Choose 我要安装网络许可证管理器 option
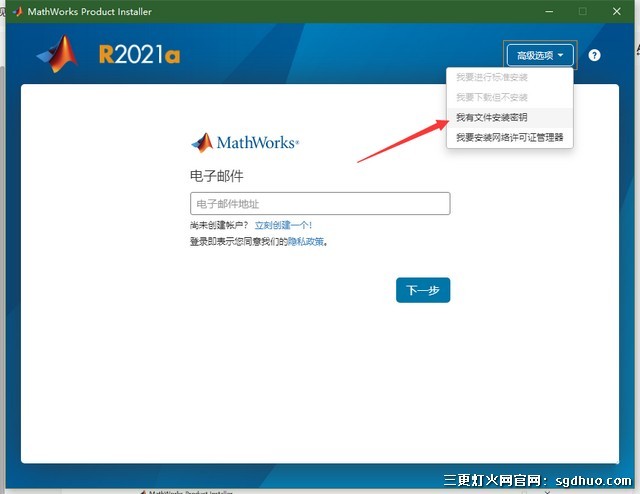 [x=510, y=137]
